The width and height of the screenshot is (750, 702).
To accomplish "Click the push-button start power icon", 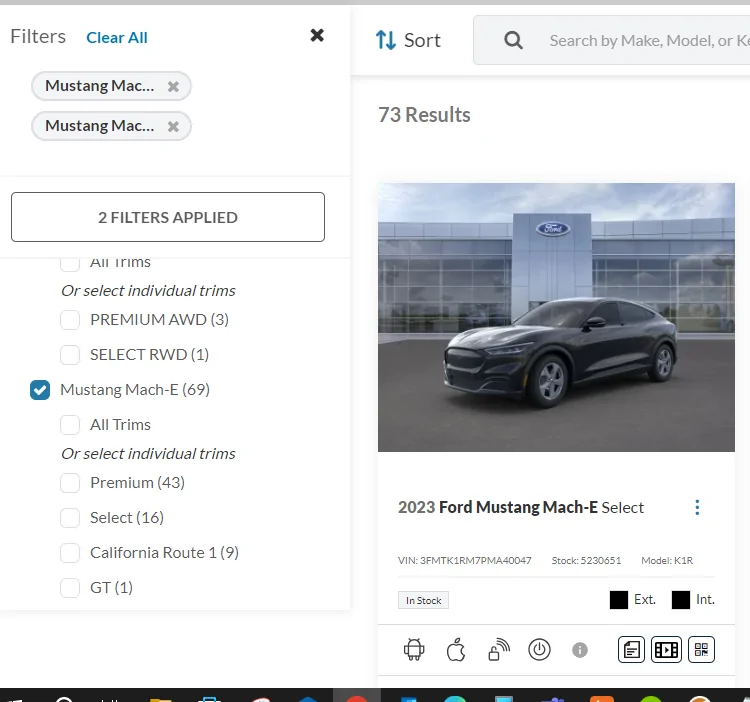I will coord(539,649).
